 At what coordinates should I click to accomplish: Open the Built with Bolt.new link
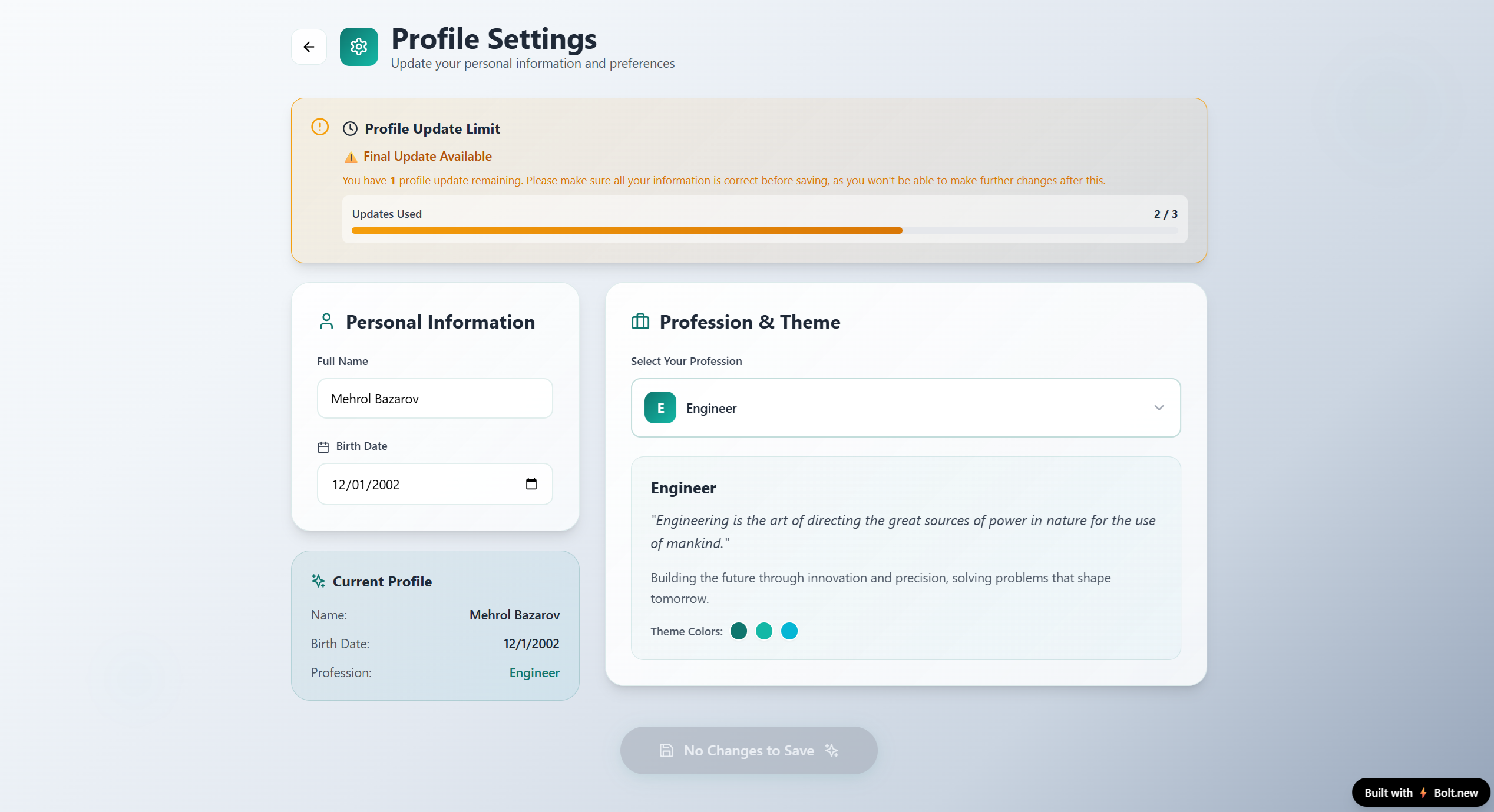click(1420, 793)
